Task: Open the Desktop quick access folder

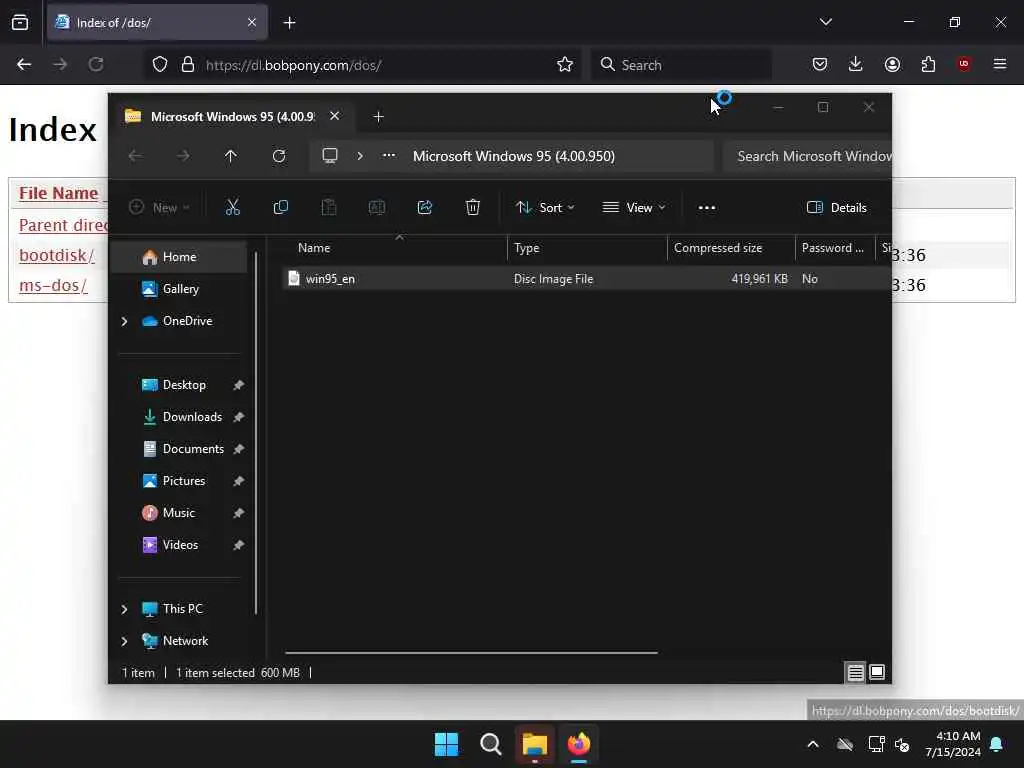Action: [184, 385]
